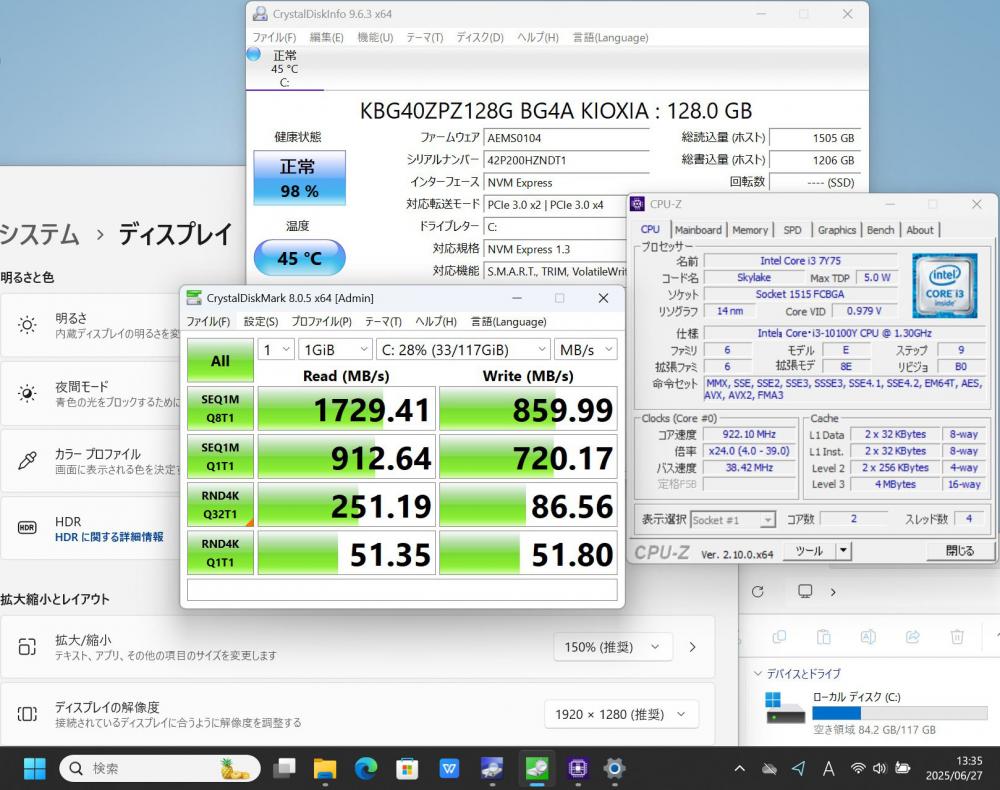This screenshot has height=790, width=1000.
Task: Click the Intel Core i3 logo in CPU-Z
Action: pyautogui.click(x=945, y=285)
